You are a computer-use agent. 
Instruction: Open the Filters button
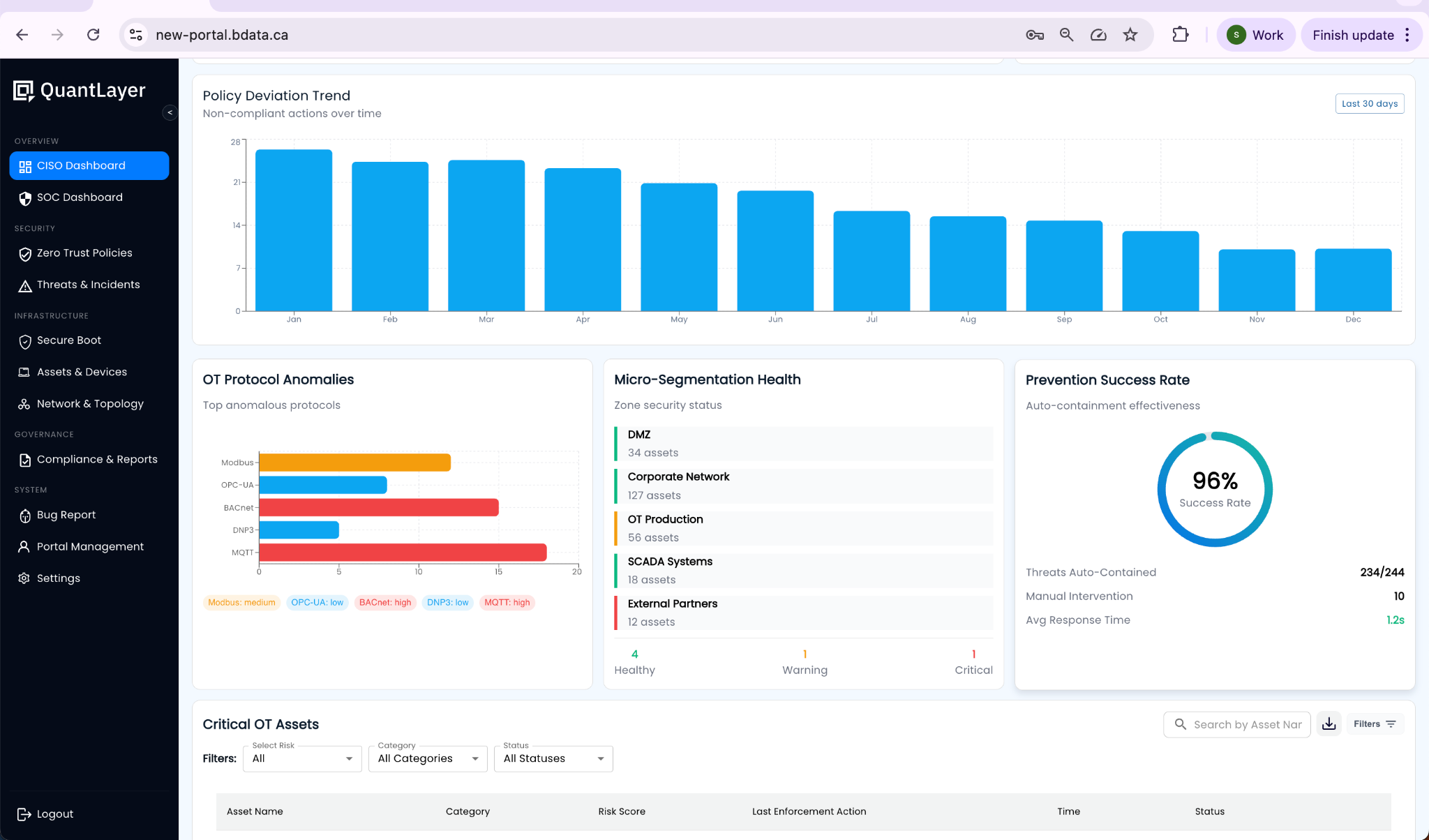(1374, 724)
